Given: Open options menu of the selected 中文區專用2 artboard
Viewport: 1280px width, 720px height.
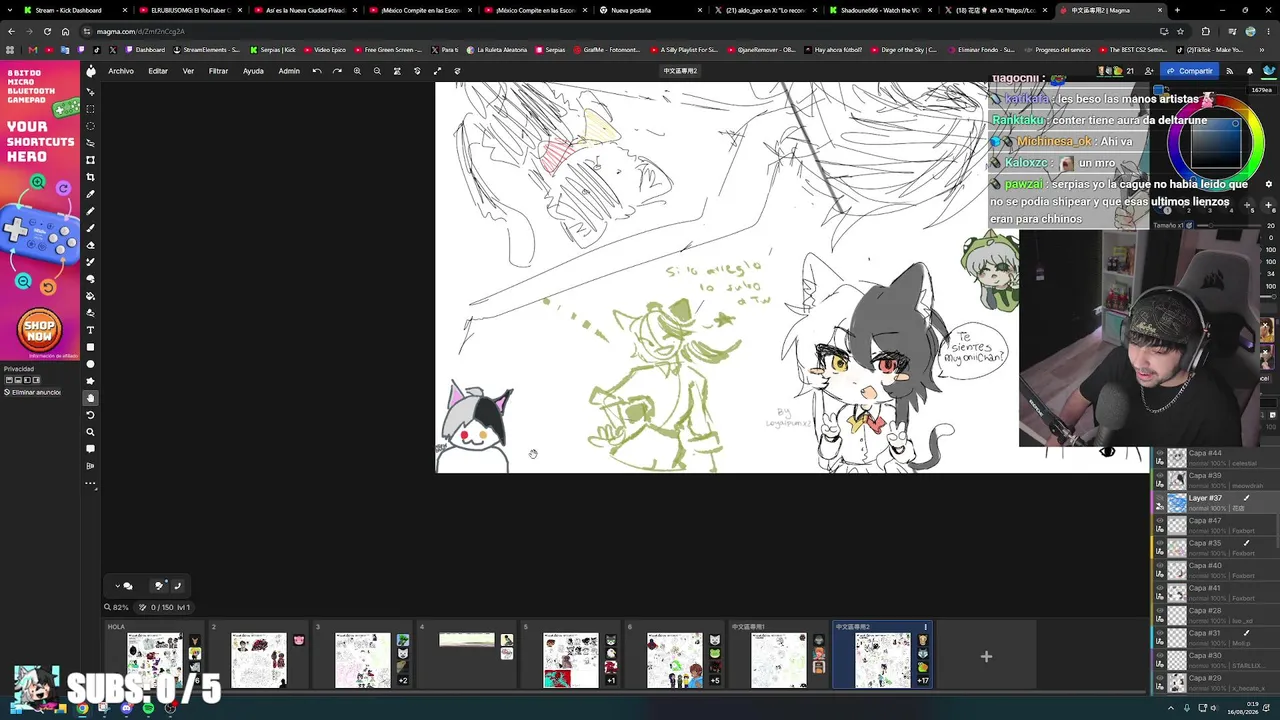Looking at the screenshot, I should [x=925, y=627].
